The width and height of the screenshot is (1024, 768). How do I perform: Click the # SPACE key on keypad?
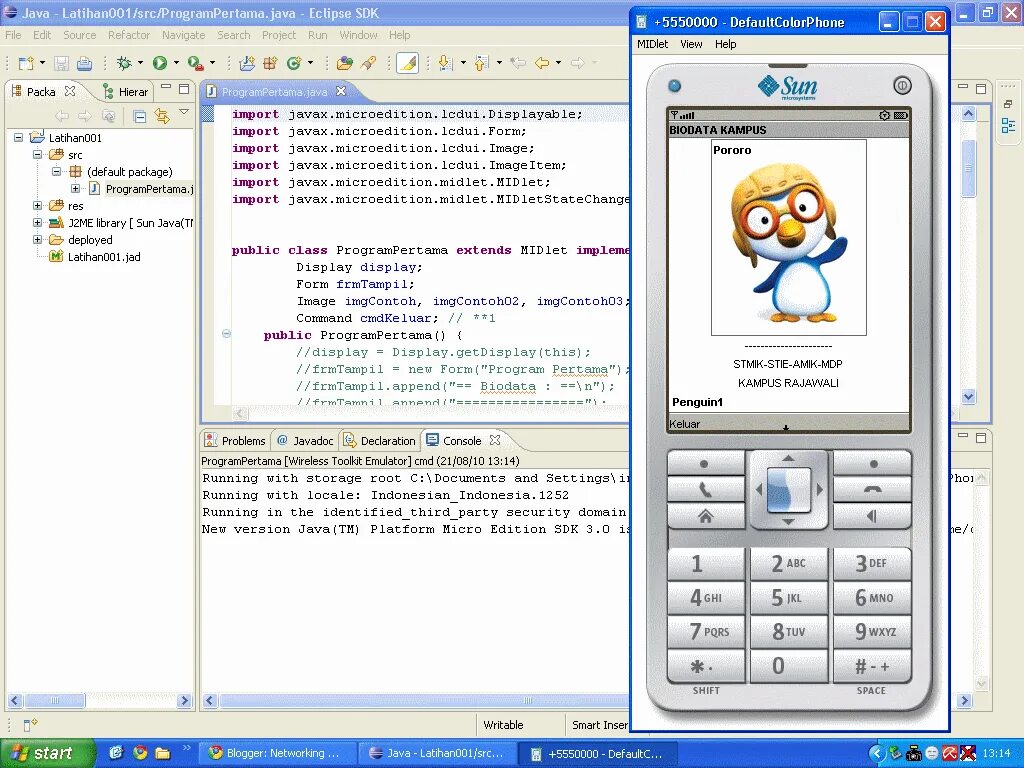[x=872, y=665]
